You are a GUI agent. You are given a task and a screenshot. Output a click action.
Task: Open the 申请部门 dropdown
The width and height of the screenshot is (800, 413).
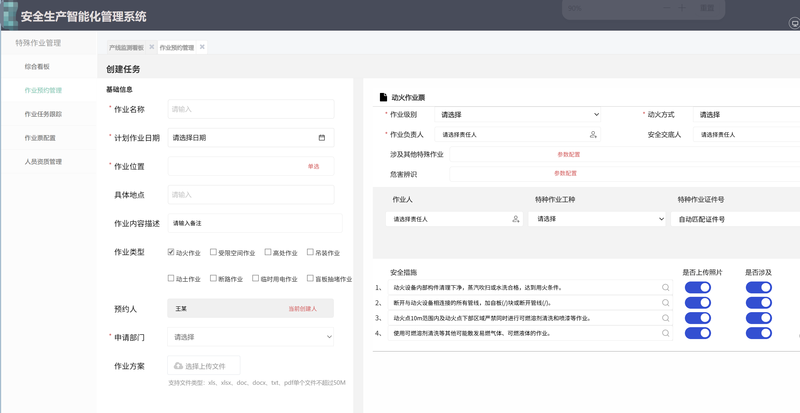click(251, 337)
